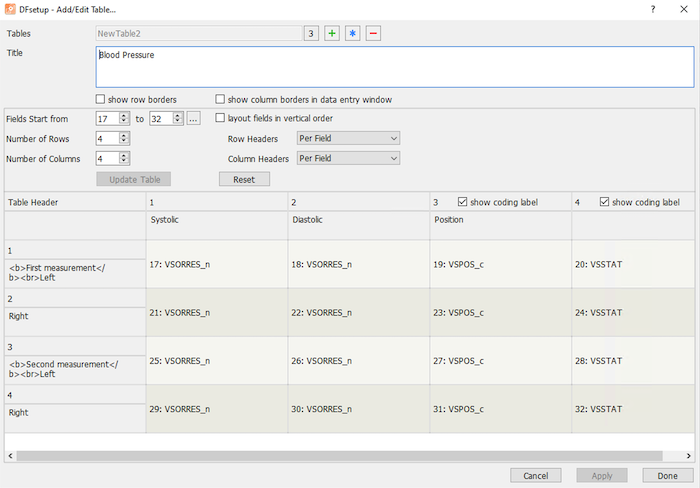
Task: Click the blue asterisk table icon
Action: (353, 33)
